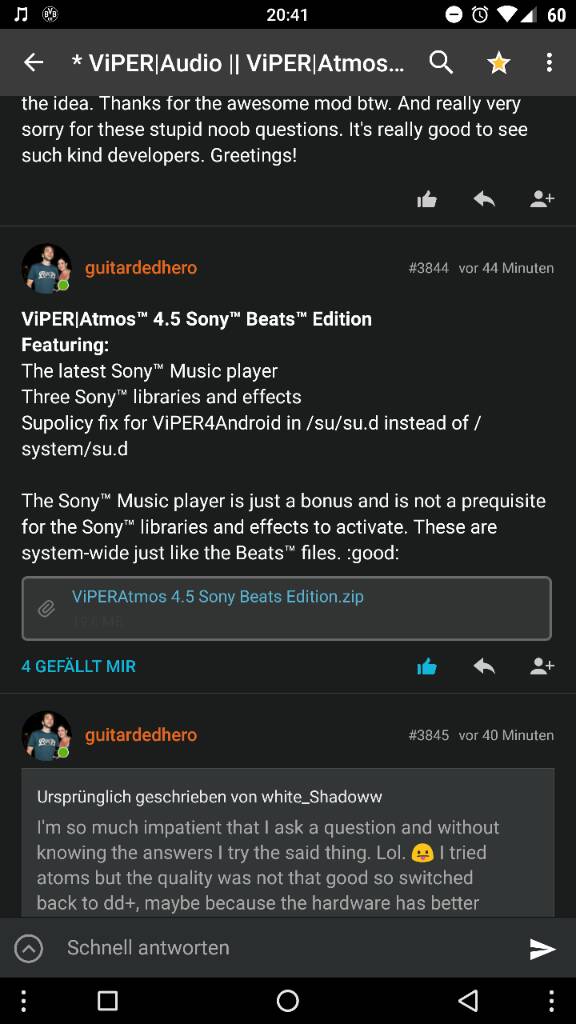View who liked via 4 GEFÄLLT MIR
Screen dimensions: 576x1024
point(78,666)
